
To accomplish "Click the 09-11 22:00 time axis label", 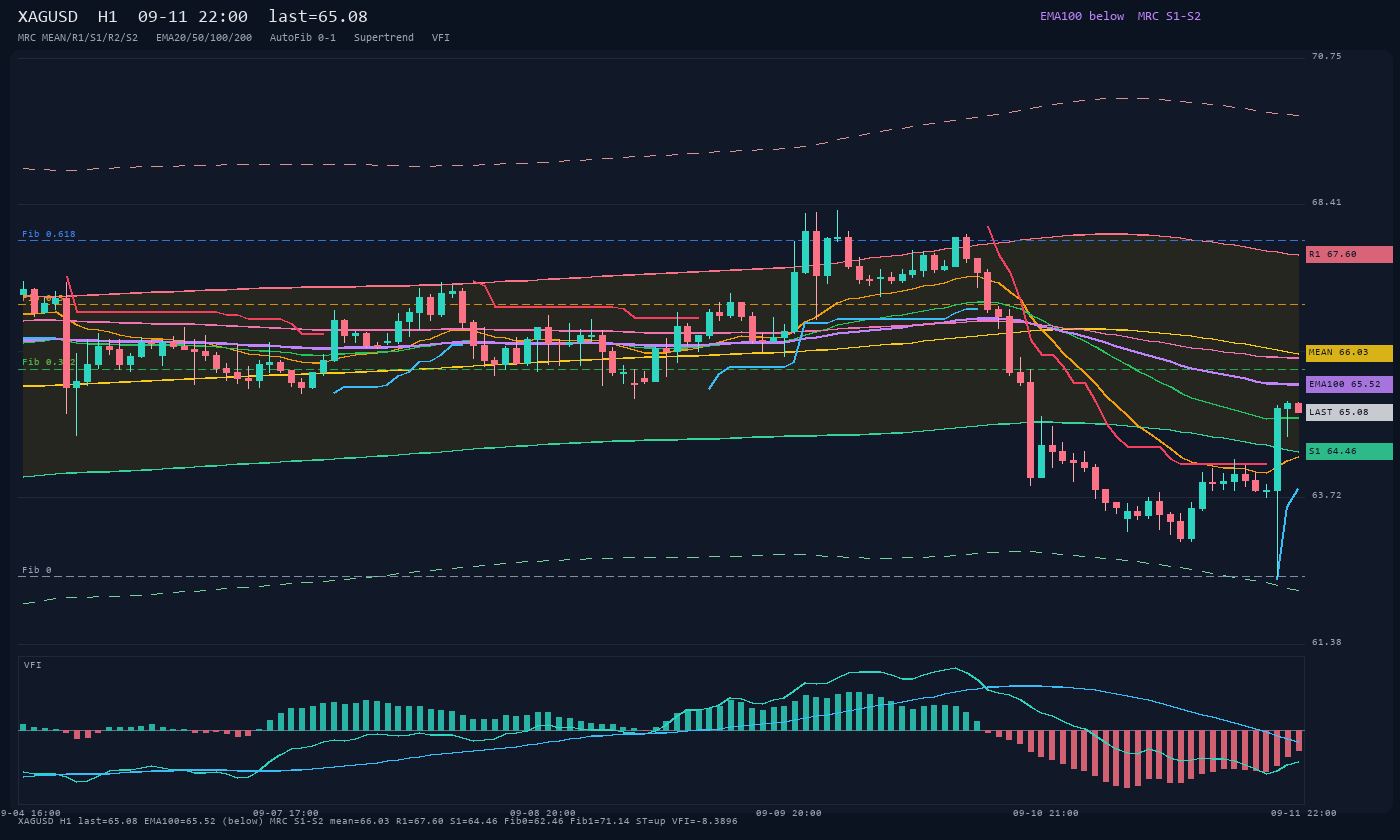I will (x=1304, y=813).
